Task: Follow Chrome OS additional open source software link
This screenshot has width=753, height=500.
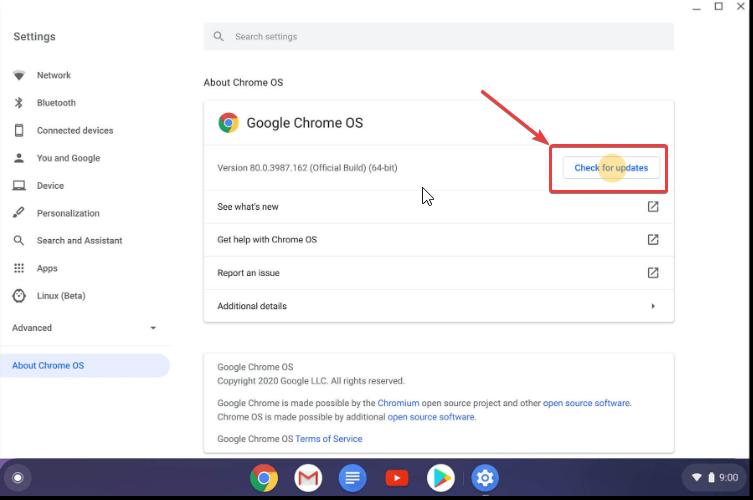Action: 431,417
